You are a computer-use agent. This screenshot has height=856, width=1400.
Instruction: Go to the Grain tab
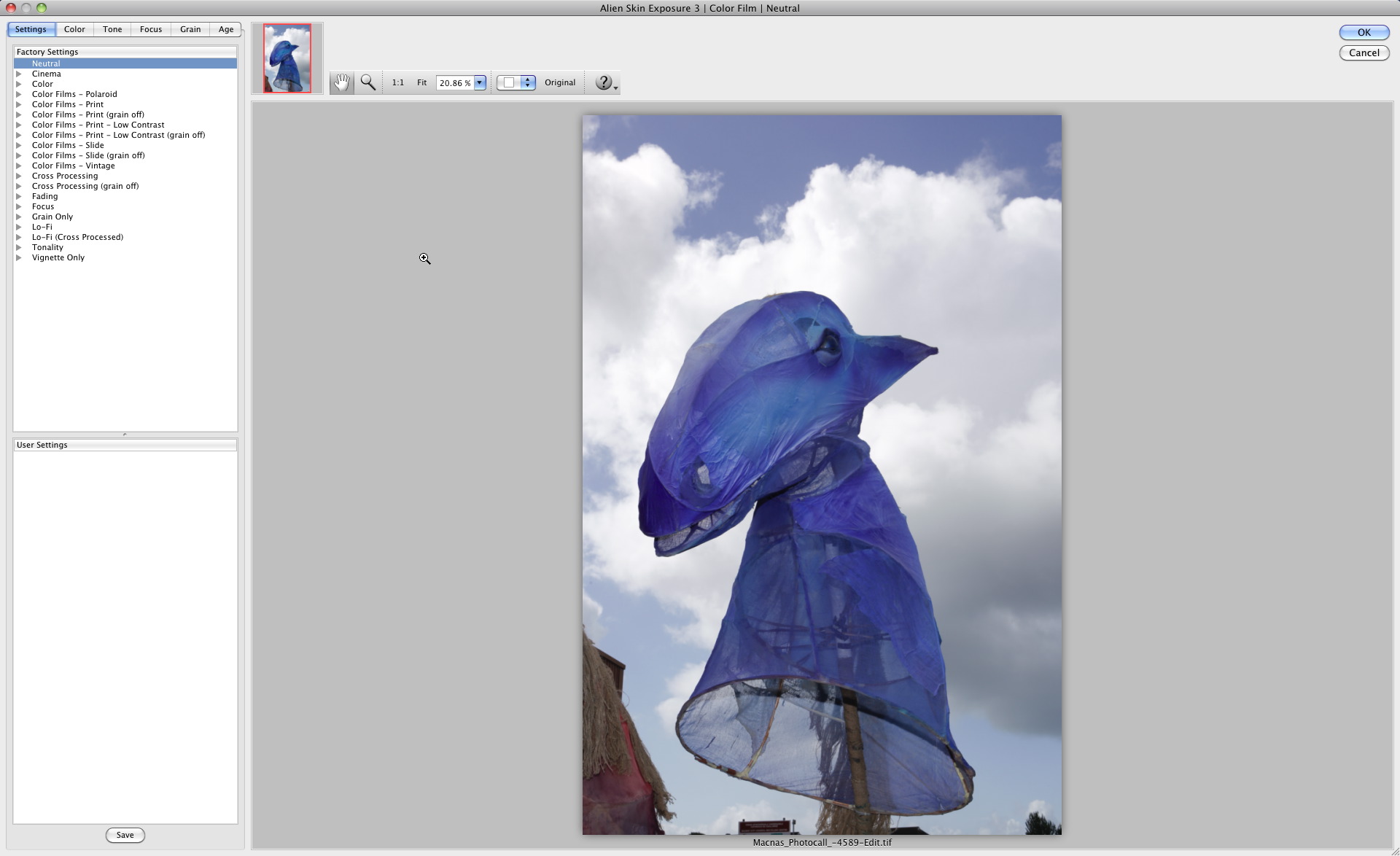(190, 29)
